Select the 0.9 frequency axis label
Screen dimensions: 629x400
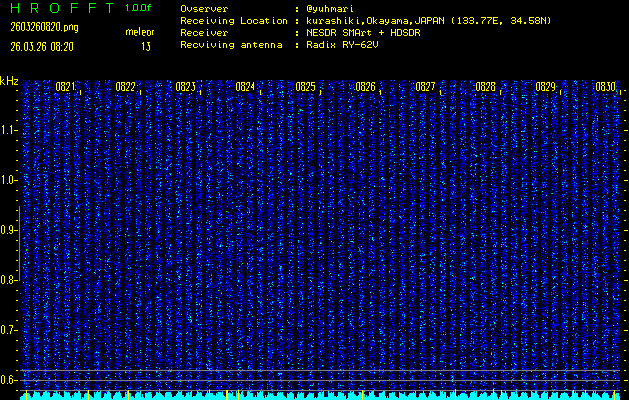tap(8, 229)
